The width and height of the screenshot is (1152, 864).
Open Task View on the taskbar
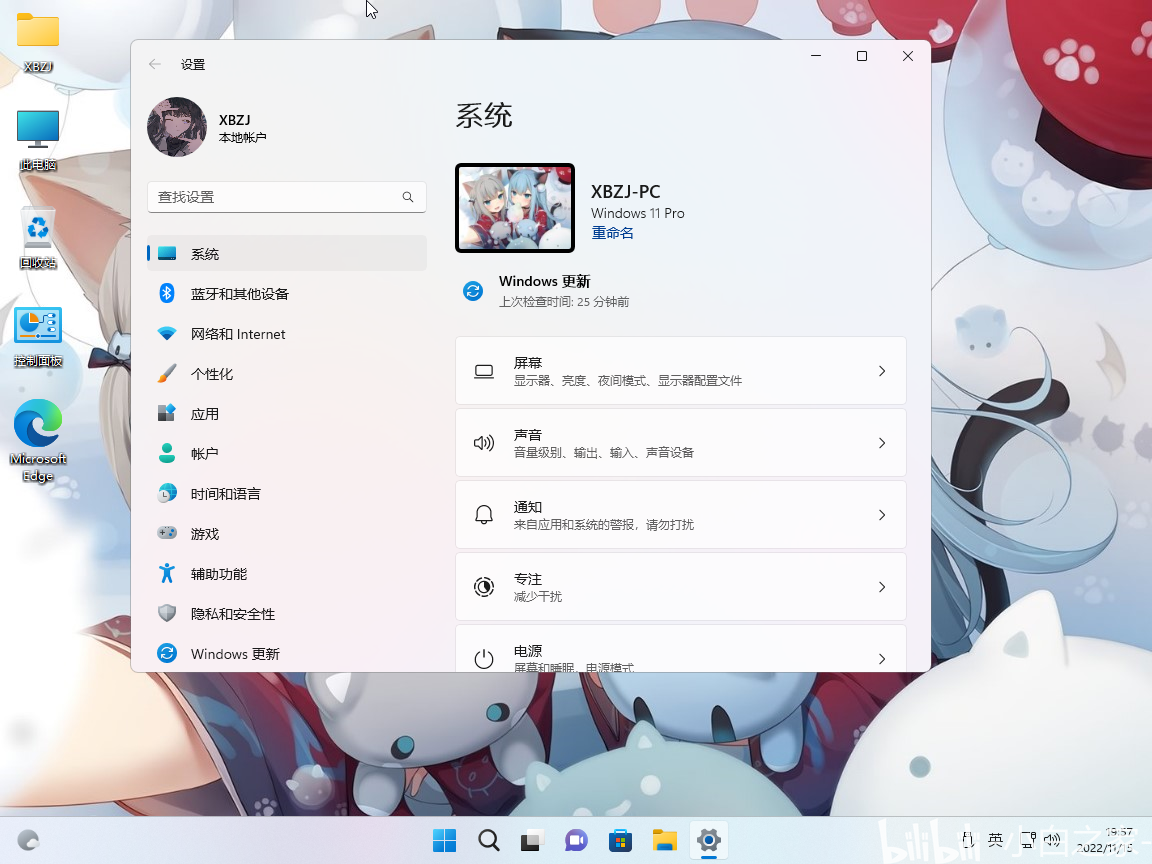click(533, 840)
